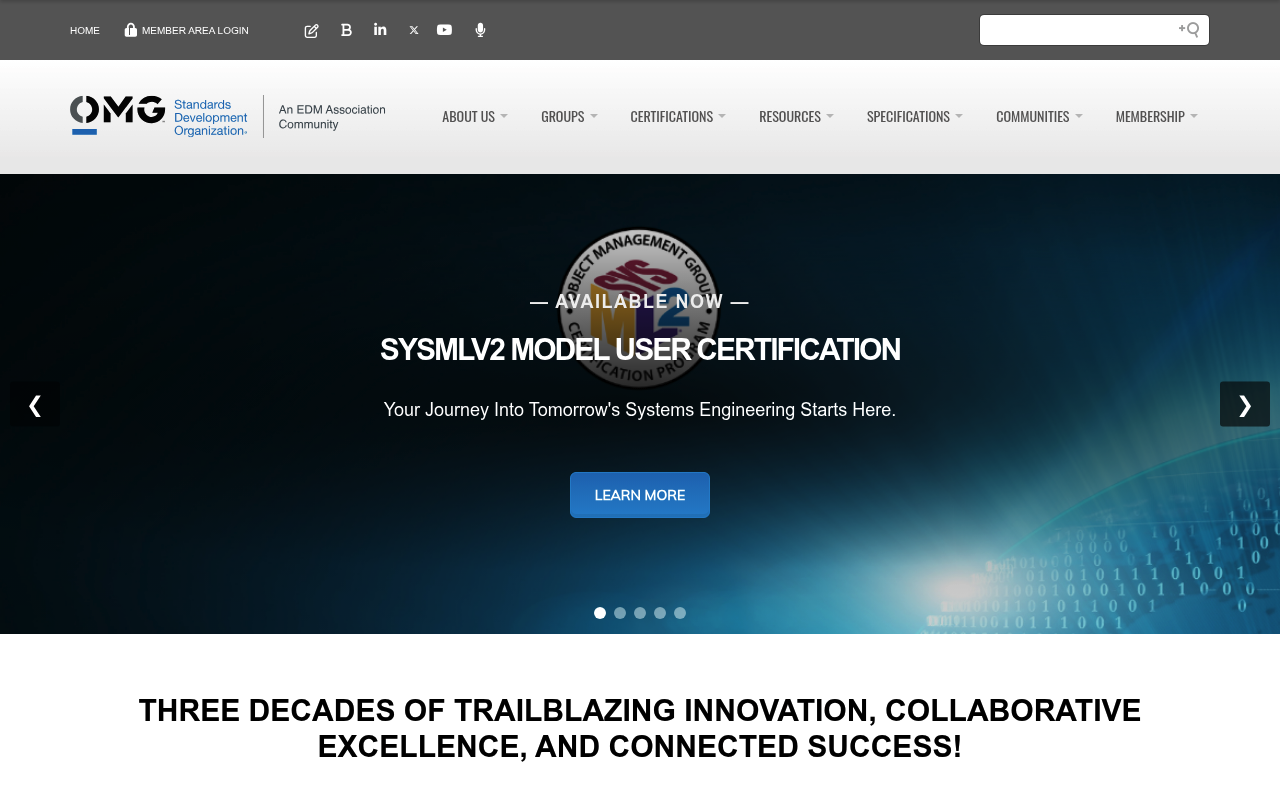The image size is (1280, 800).
Task: Open the blog edit pencil icon
Action: [311, 31]
